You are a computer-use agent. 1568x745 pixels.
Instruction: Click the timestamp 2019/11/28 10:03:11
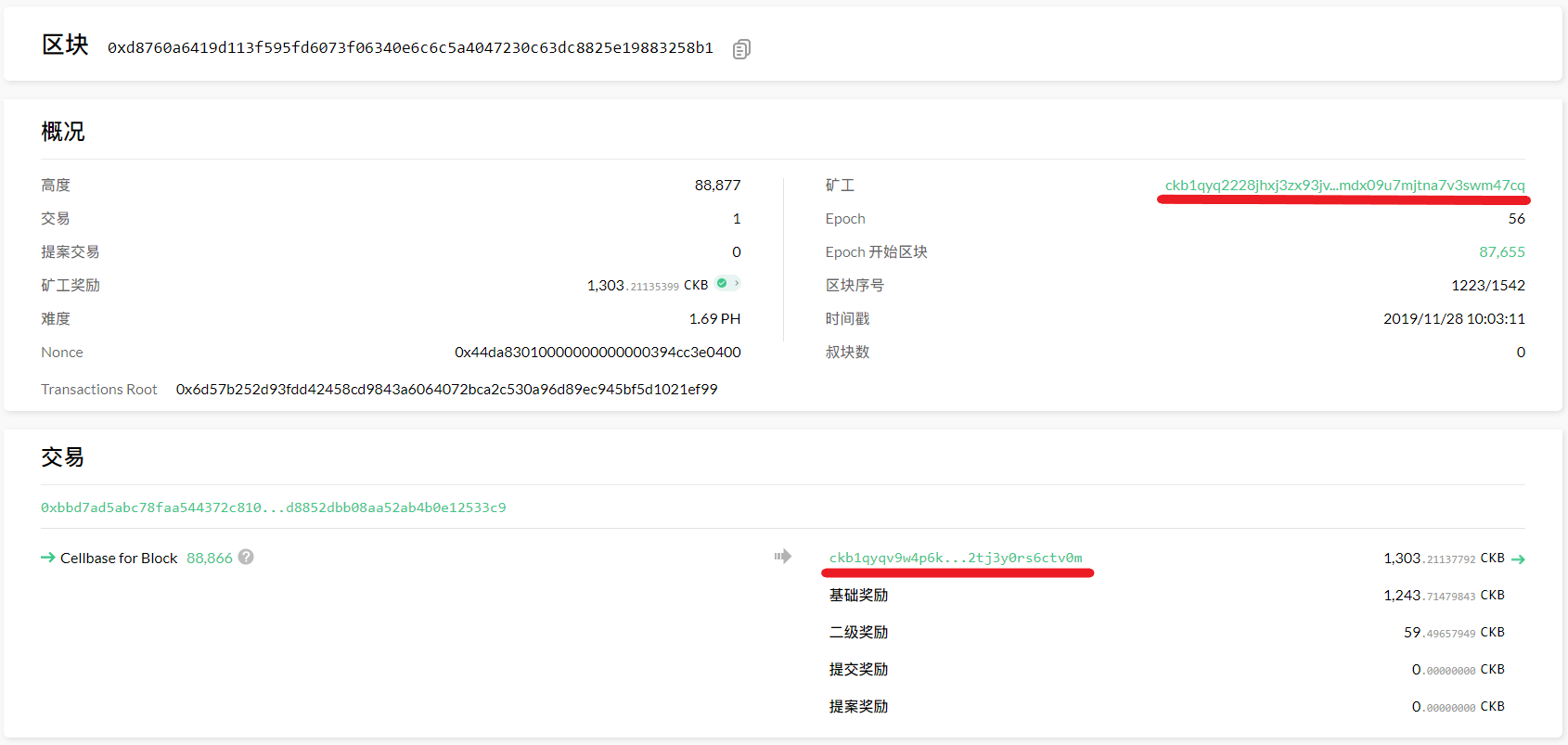[x=1453, y=319]
